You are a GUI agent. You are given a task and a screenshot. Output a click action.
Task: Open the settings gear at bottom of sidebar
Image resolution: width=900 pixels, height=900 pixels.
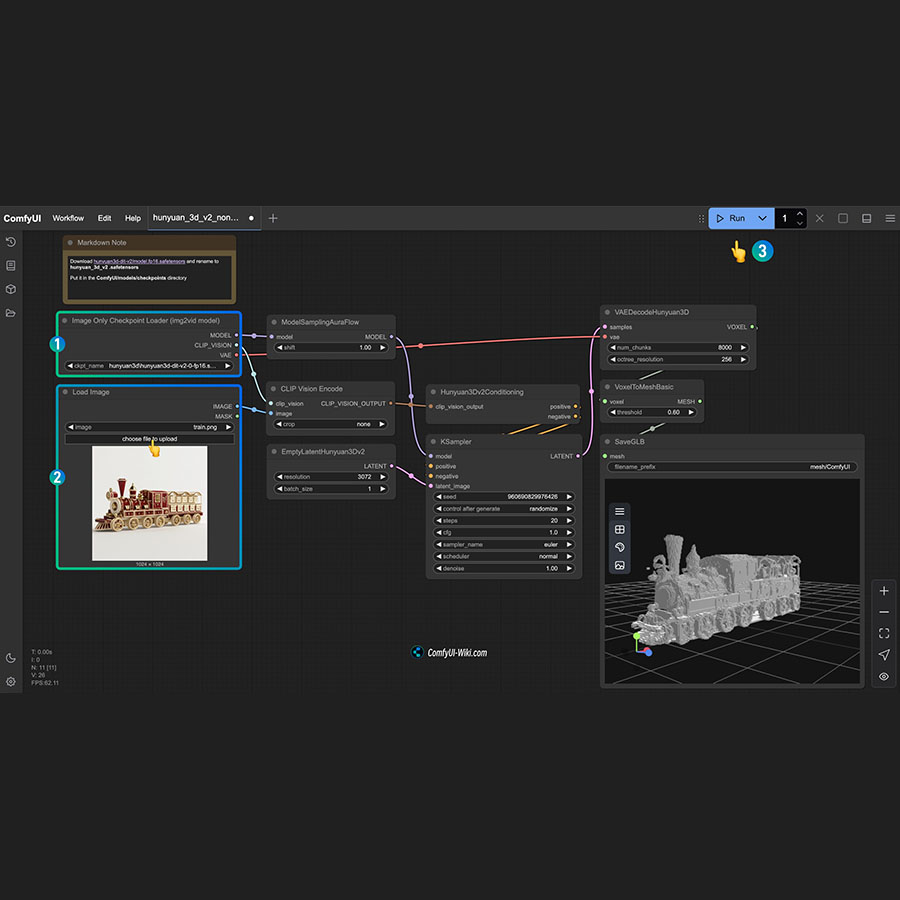[11, 681]
